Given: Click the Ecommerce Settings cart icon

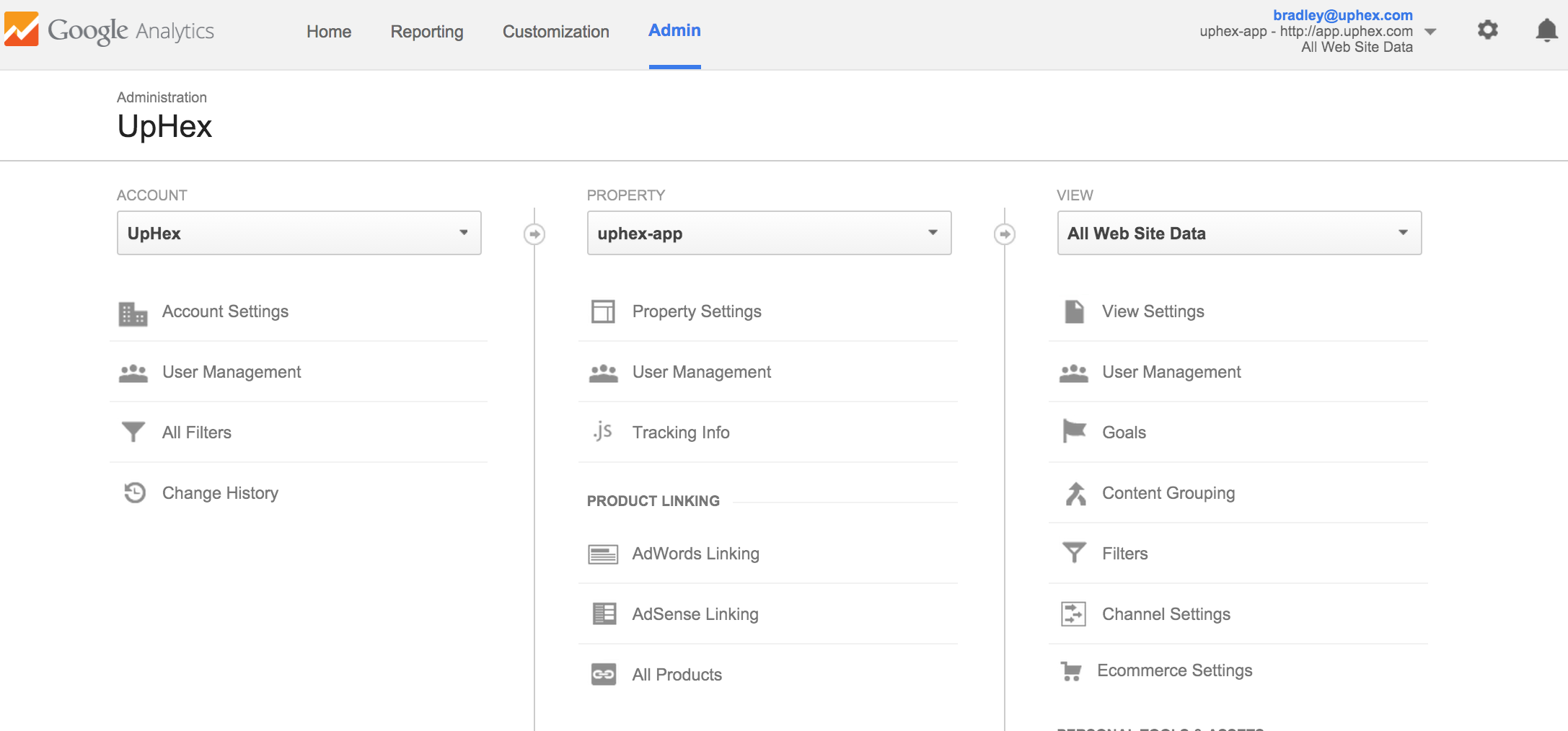Looking at the screenshot, I should tap(1071, 671).
